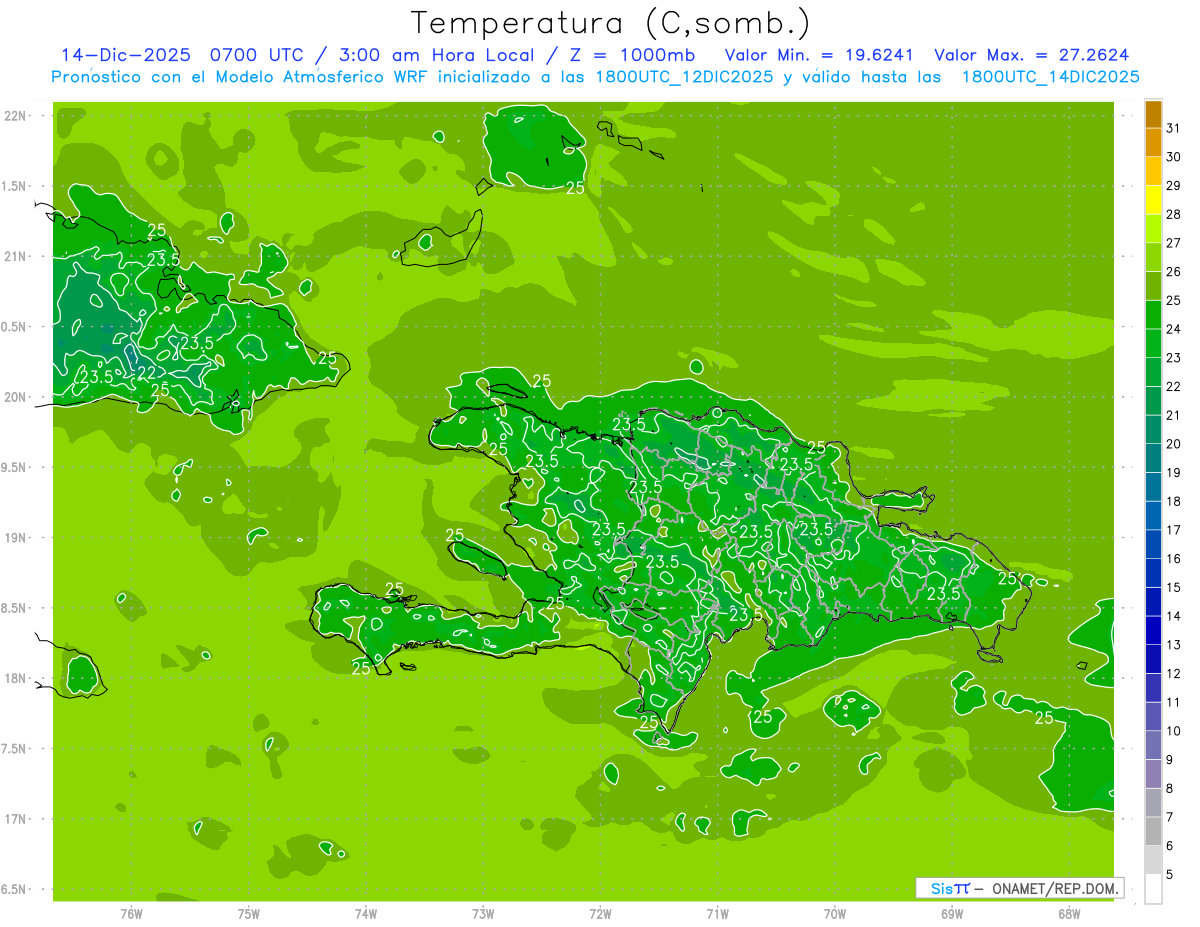Click the "71W" longitude label

tap(717, 914)
